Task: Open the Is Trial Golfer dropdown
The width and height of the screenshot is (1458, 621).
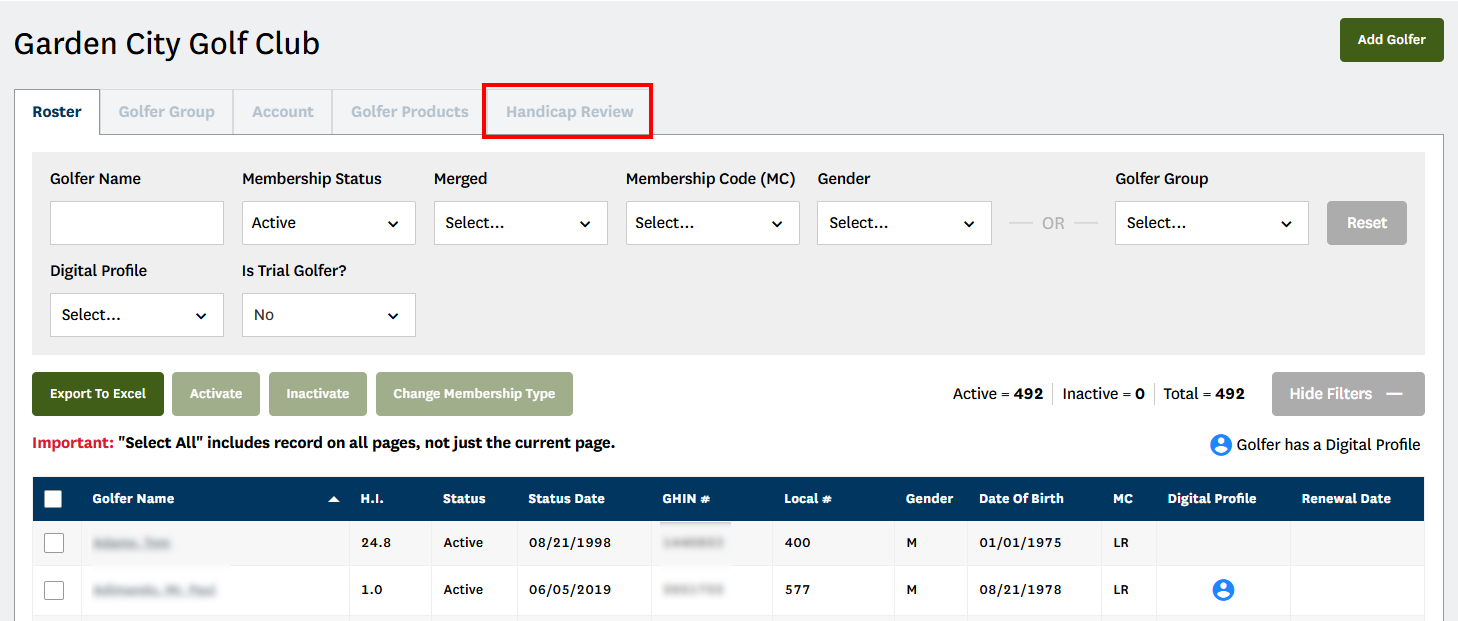Action: (328, 315)
